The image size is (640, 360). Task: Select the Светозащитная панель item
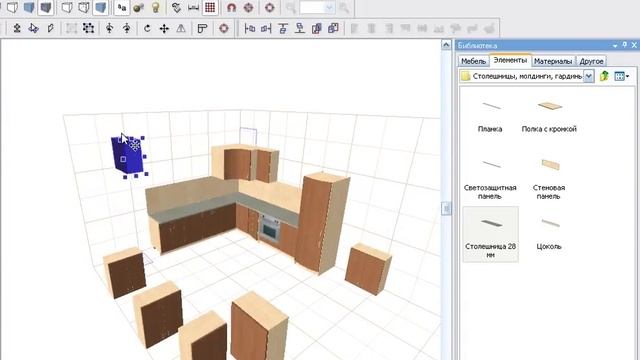[x=490, y=178]
